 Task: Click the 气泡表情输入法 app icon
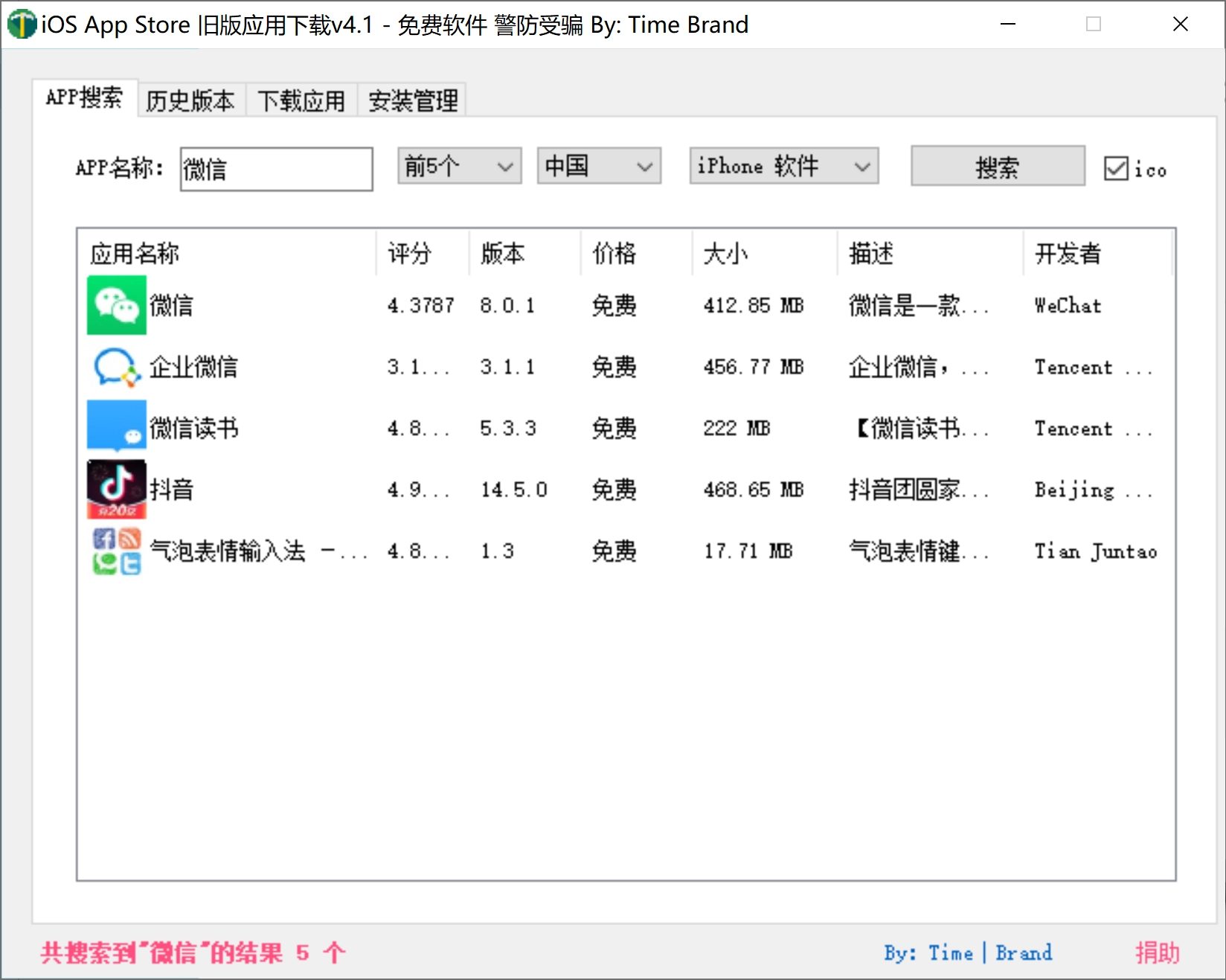117,551
